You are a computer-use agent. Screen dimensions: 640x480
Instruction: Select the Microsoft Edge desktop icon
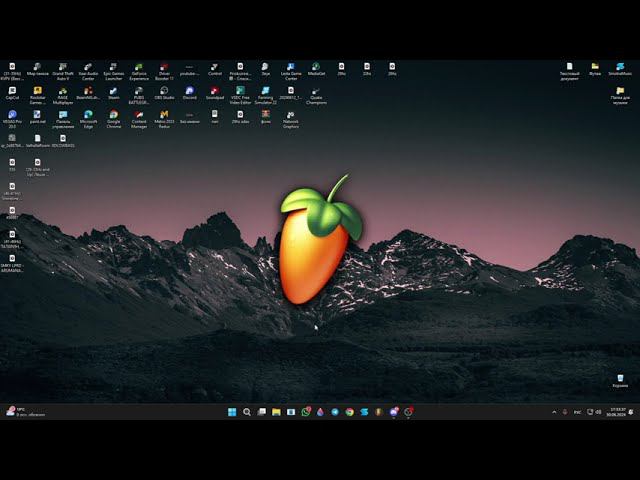(88, 119)
